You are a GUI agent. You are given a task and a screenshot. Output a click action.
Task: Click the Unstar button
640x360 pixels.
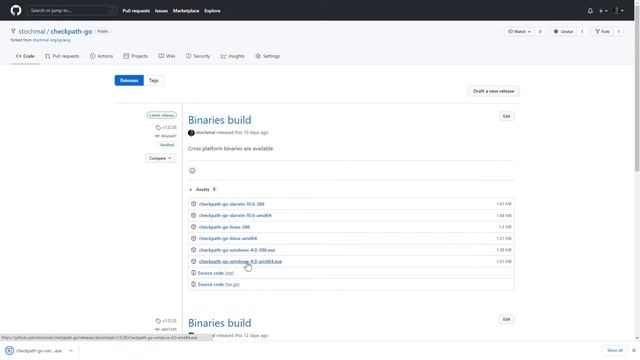[x=563, y=31]
